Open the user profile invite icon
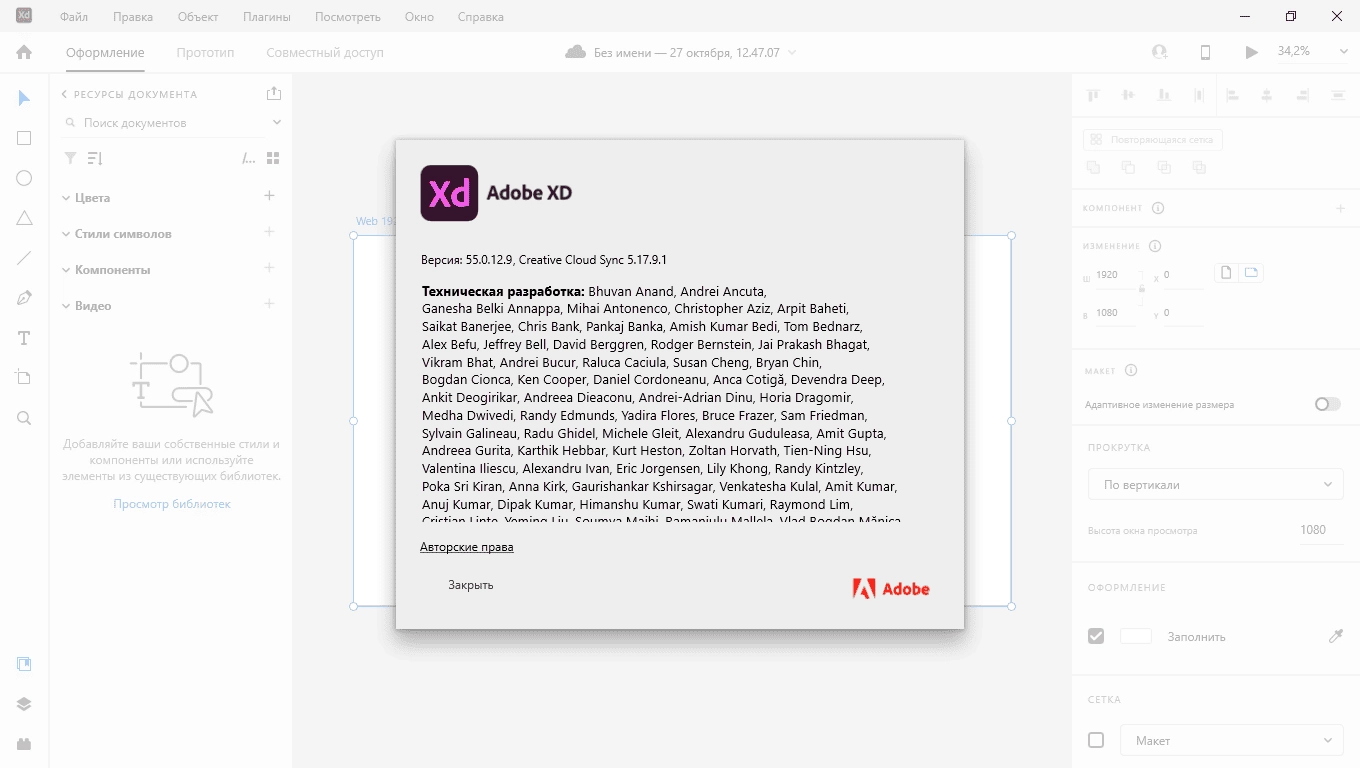Screen dimensions: 1360x768 point(1160,52)
